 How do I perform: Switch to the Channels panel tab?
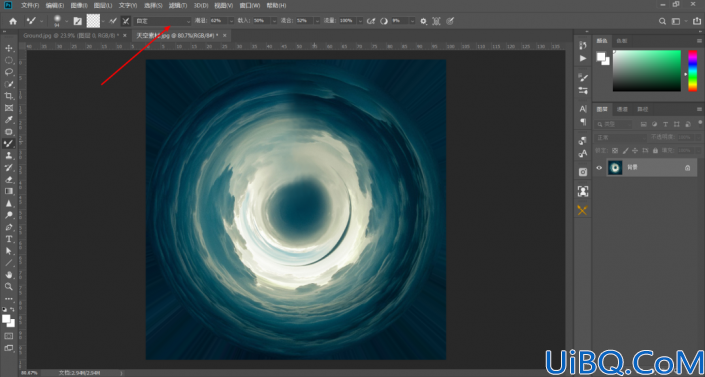[622, 109]
